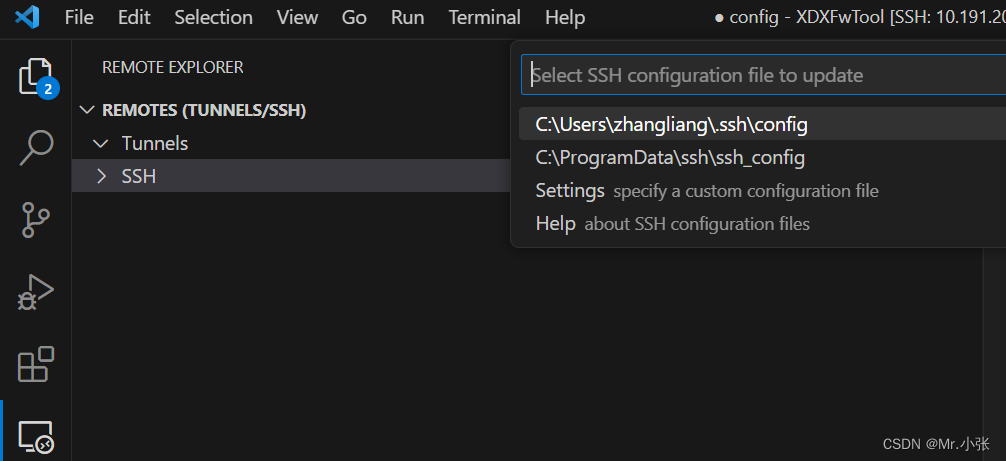Collapse the REMOTES (TUNNELS/SSH) section
The image size is (1006, 461).
(x=86, y=110)
